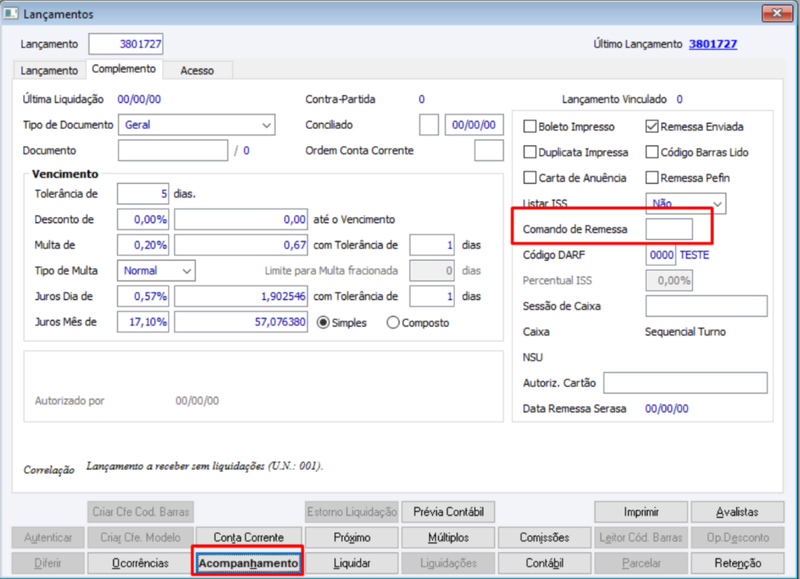Uncheck the Remessa Enviada checkbox
Screen dimensions: 800x579
point(652,126)
